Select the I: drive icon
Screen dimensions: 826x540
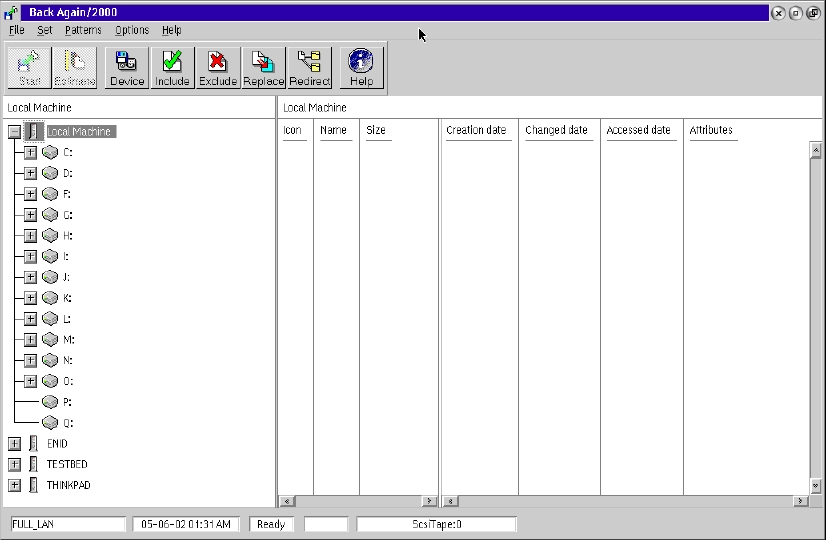tap(50, 256)
